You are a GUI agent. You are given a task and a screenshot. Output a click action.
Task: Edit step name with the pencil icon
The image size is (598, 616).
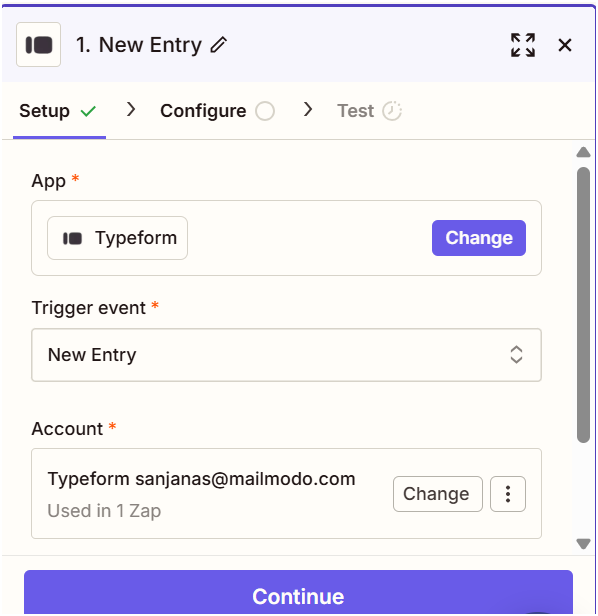click(x=218, y=44)
